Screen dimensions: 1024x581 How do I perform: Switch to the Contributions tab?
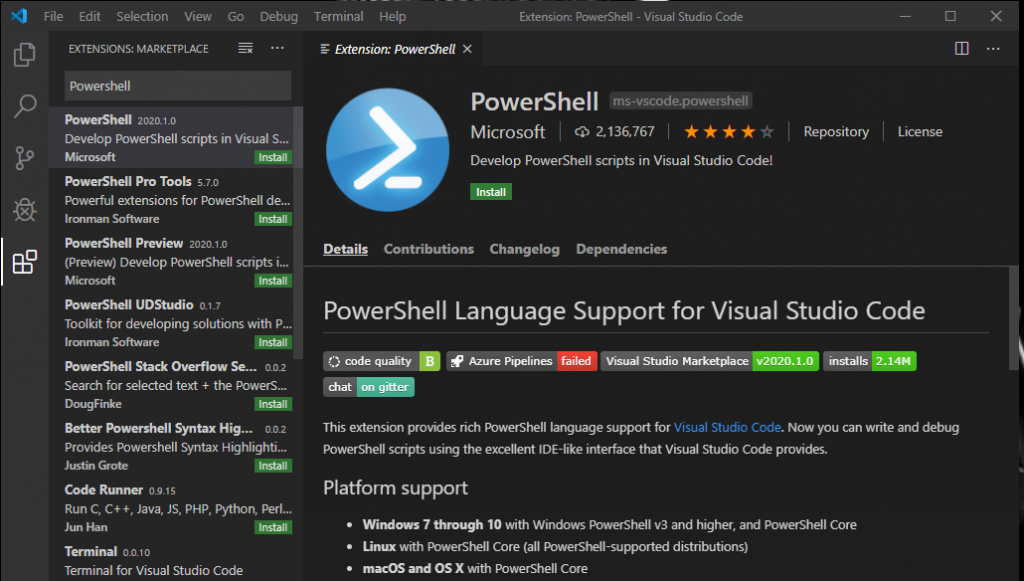coord(428,249)
